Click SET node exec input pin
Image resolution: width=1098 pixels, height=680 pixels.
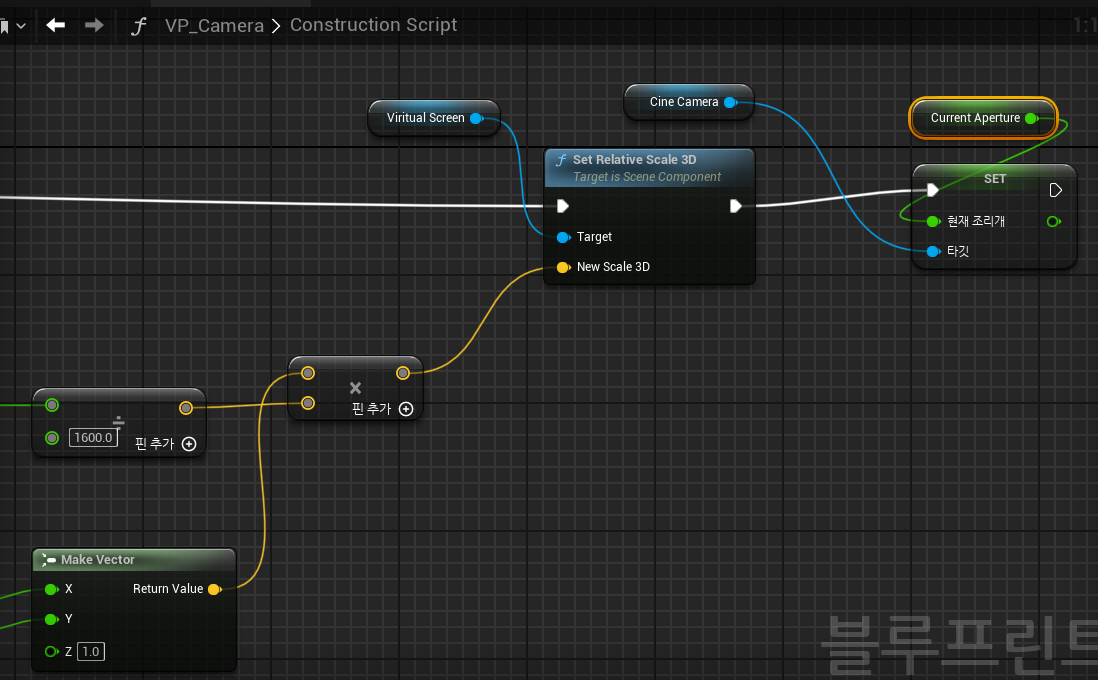pos(932,190)
